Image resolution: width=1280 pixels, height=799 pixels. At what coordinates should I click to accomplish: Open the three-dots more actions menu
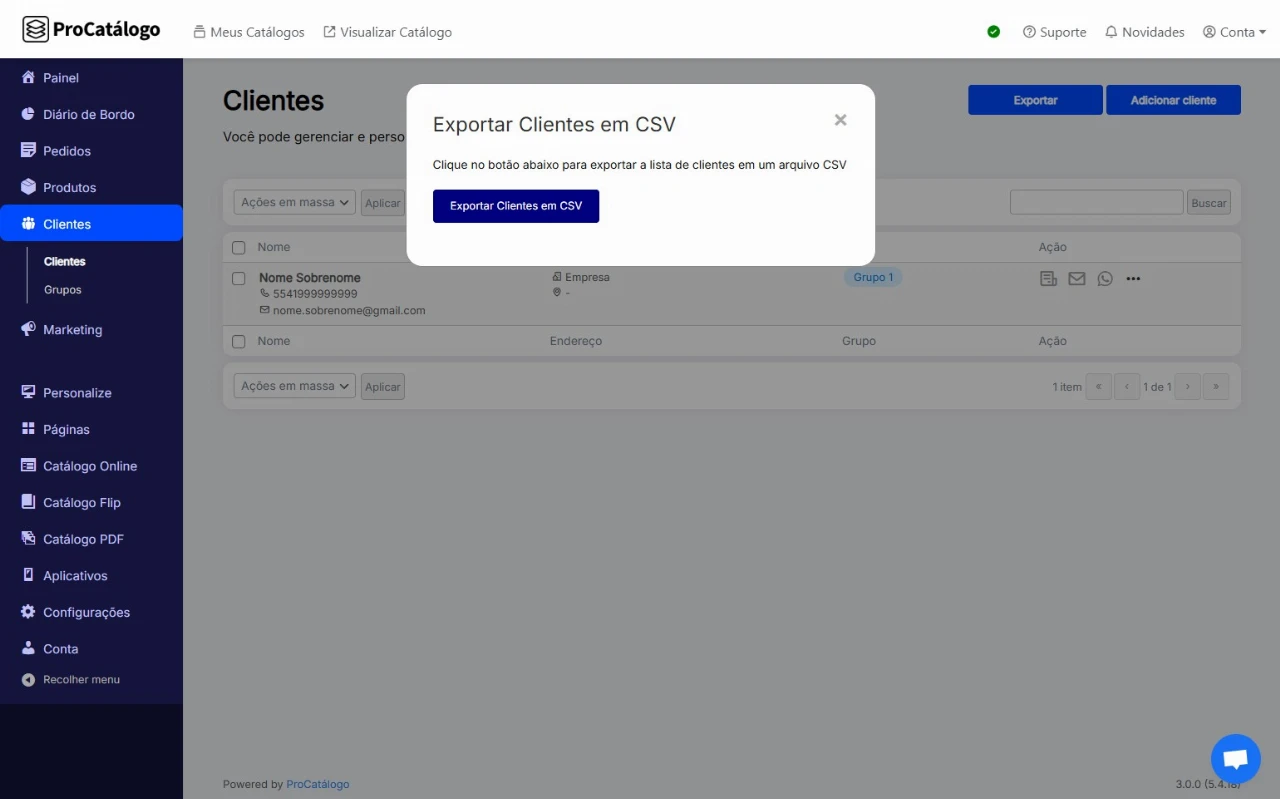(1133, 279)
